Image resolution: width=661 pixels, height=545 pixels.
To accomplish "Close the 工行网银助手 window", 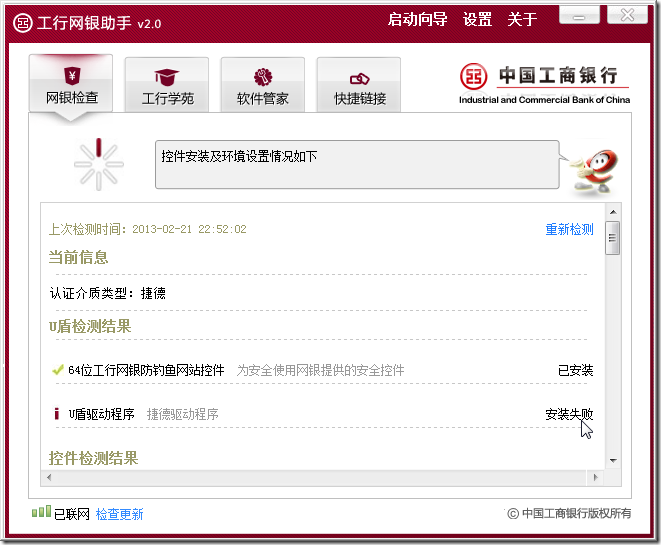I will point(627,16).
